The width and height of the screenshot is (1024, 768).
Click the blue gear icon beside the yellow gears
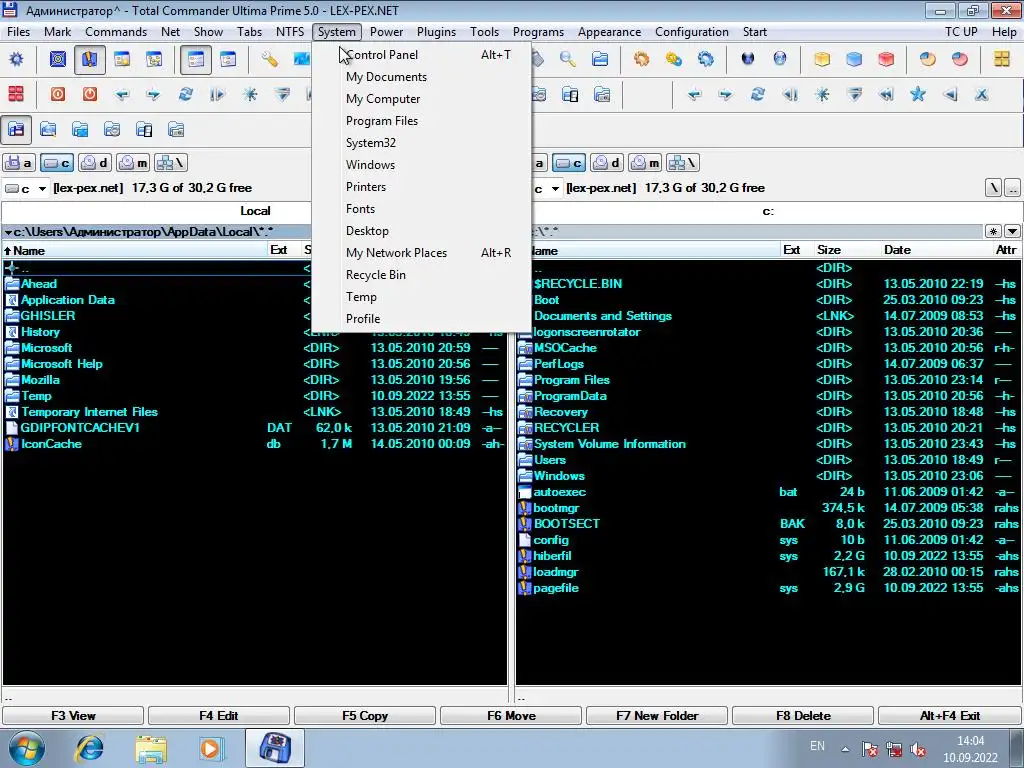pyautogui.click(x=705, y=59)
